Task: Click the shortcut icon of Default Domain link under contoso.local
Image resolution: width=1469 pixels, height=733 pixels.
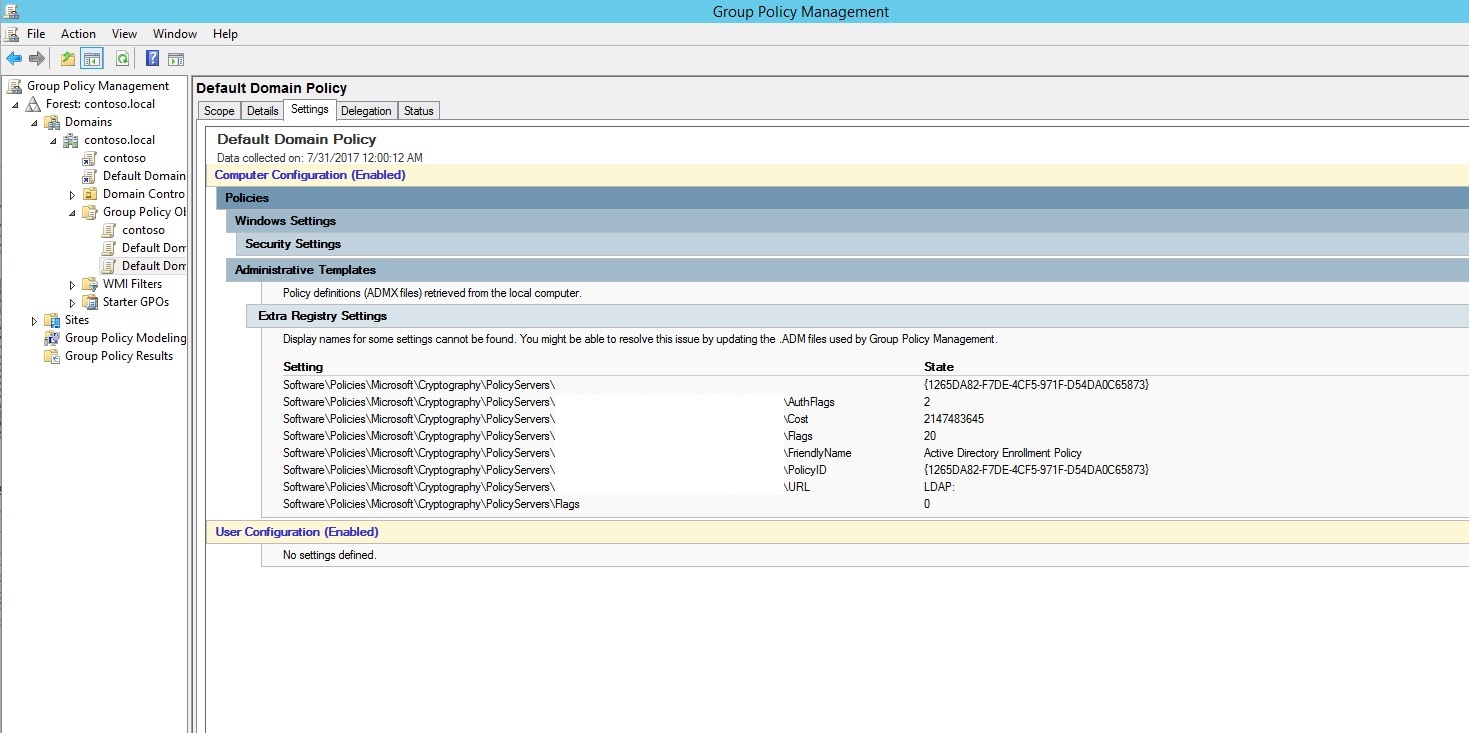Action: pyautogui.click(x=90, y=176)
